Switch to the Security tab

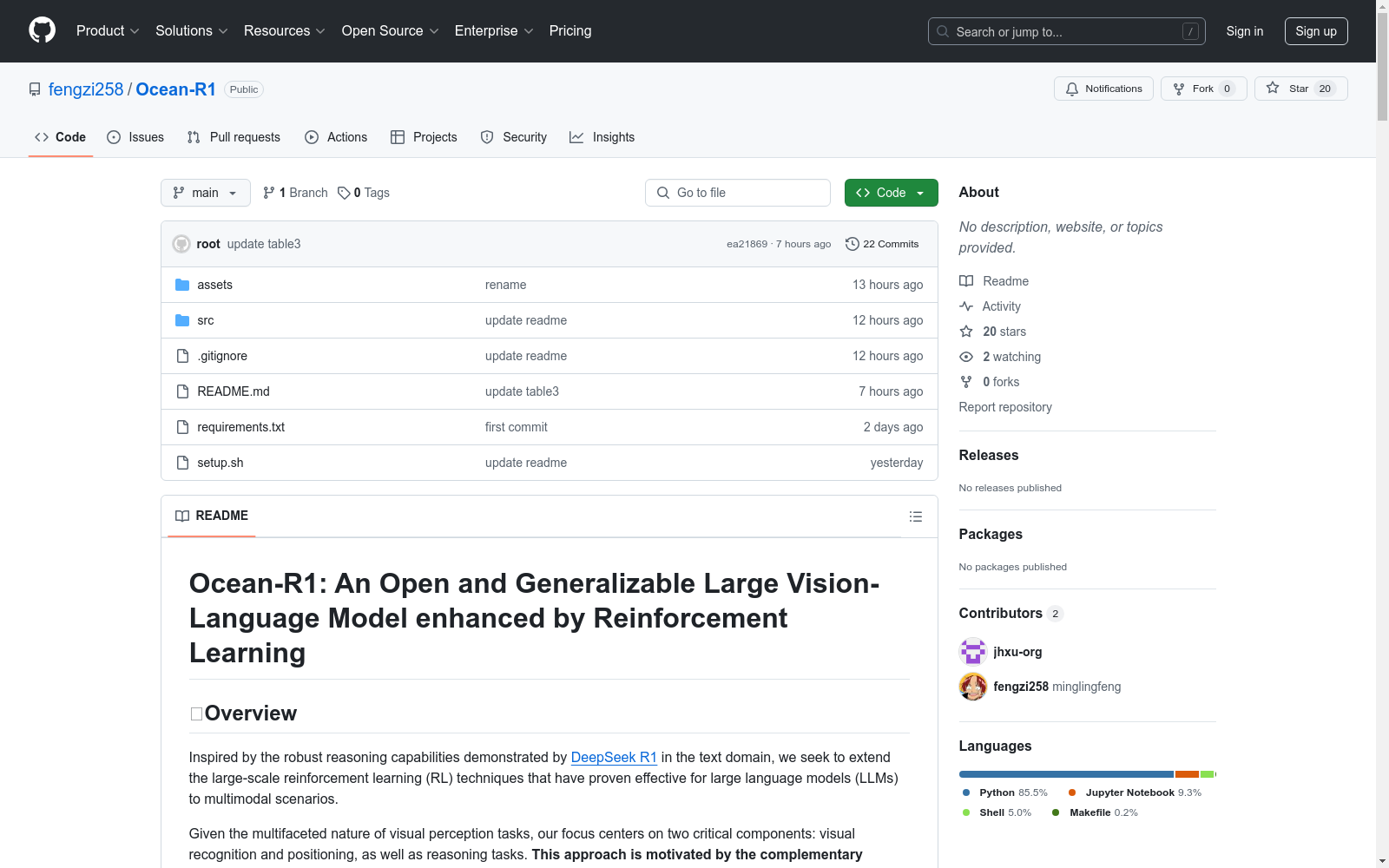point(514,137)
